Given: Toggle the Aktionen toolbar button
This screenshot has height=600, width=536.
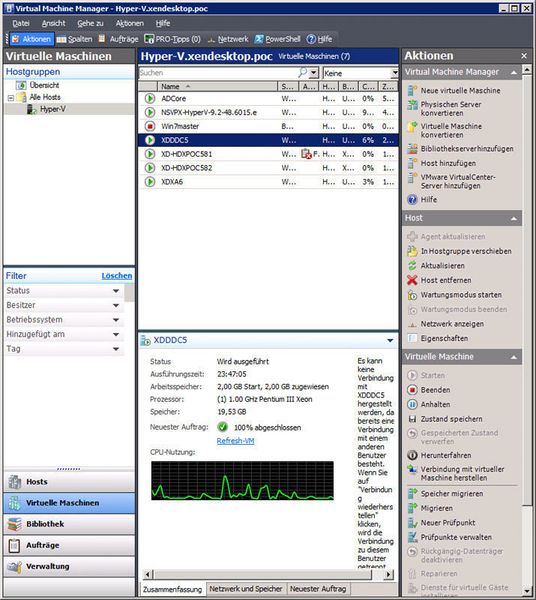Looking at the screenshot, I should pyautogui.click(x=32, y=39).
